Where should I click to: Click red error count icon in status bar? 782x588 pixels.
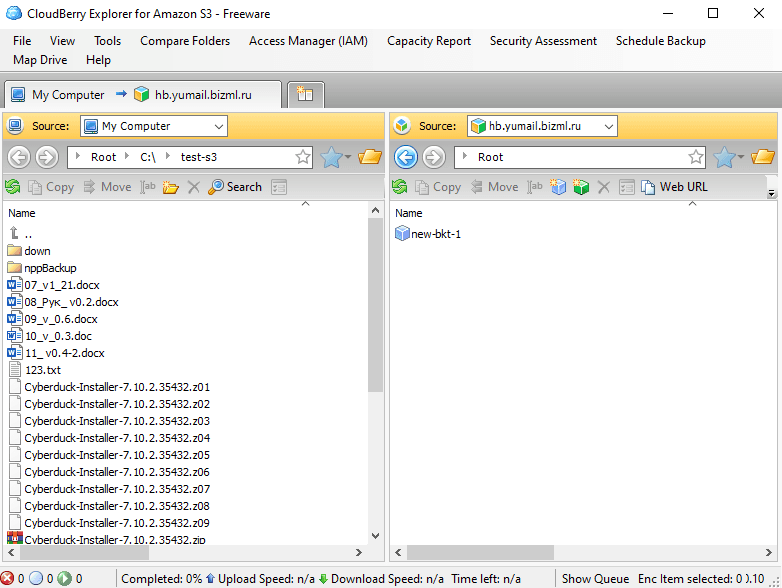point(7,579)
